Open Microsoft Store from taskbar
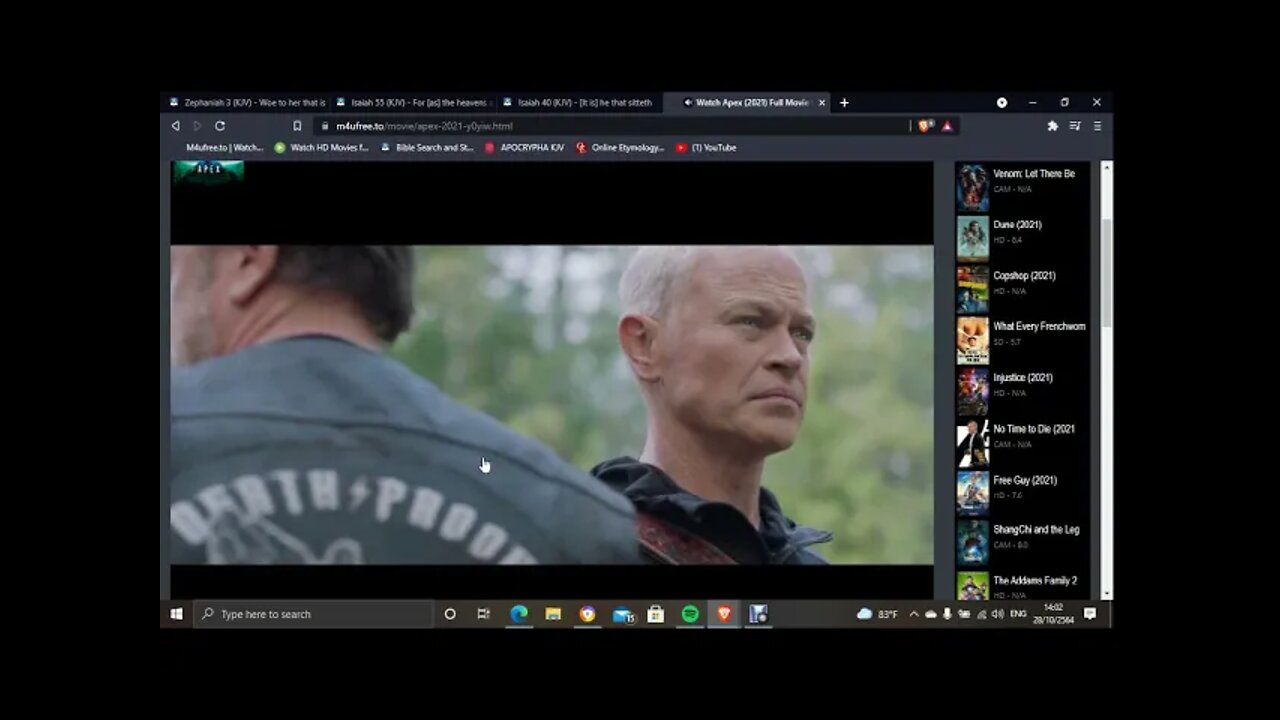Viewport: 1280px width, 720px height. (656, 614)
